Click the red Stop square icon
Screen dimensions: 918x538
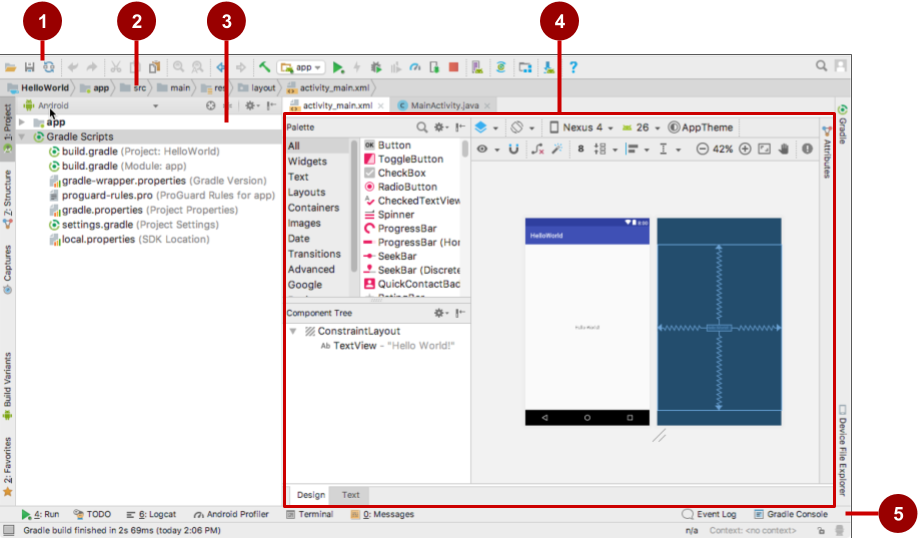[453, 67]
